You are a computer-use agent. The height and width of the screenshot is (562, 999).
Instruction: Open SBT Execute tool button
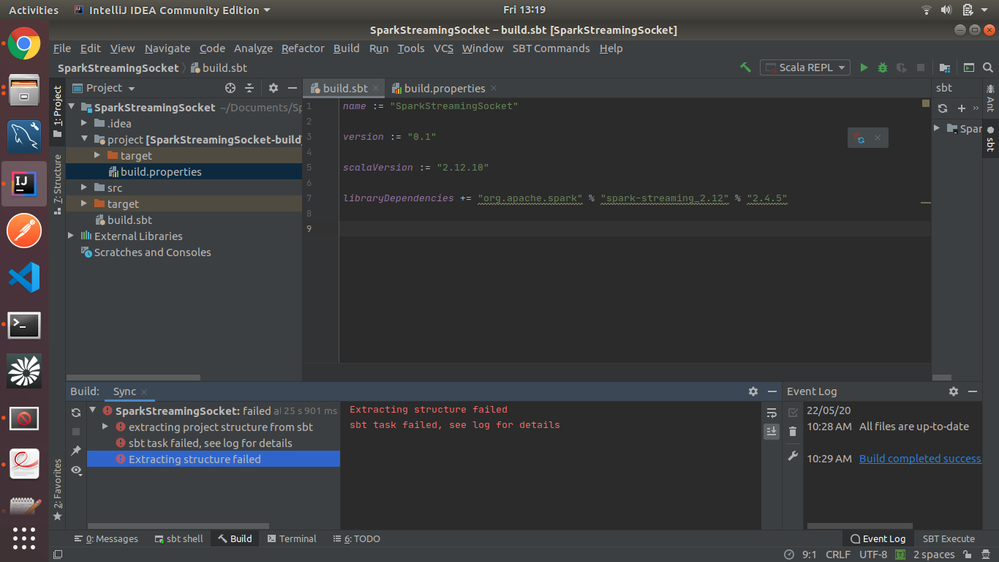[x=948, y=538]
